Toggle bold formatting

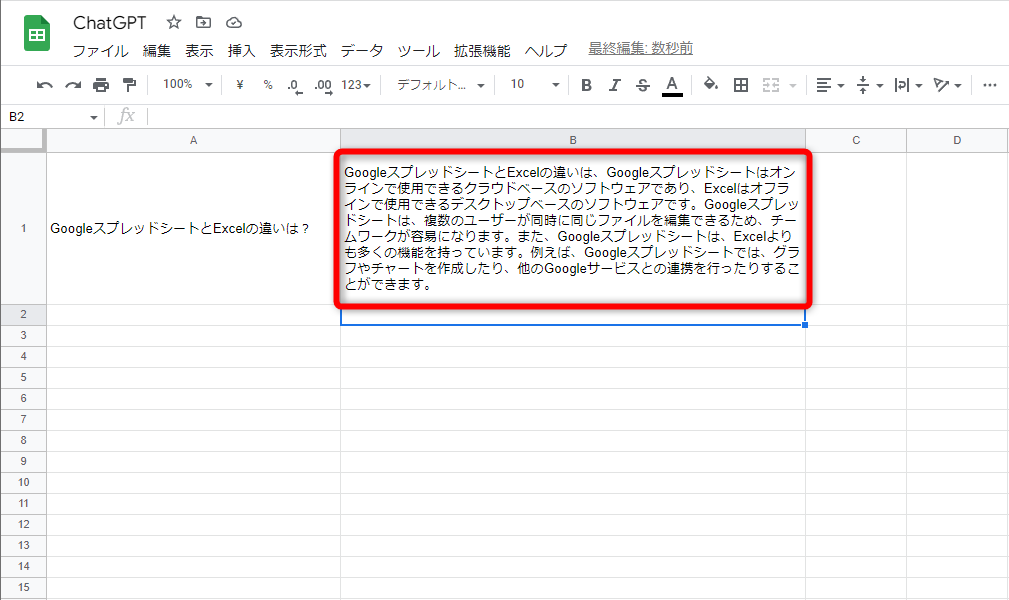point(586,84)
